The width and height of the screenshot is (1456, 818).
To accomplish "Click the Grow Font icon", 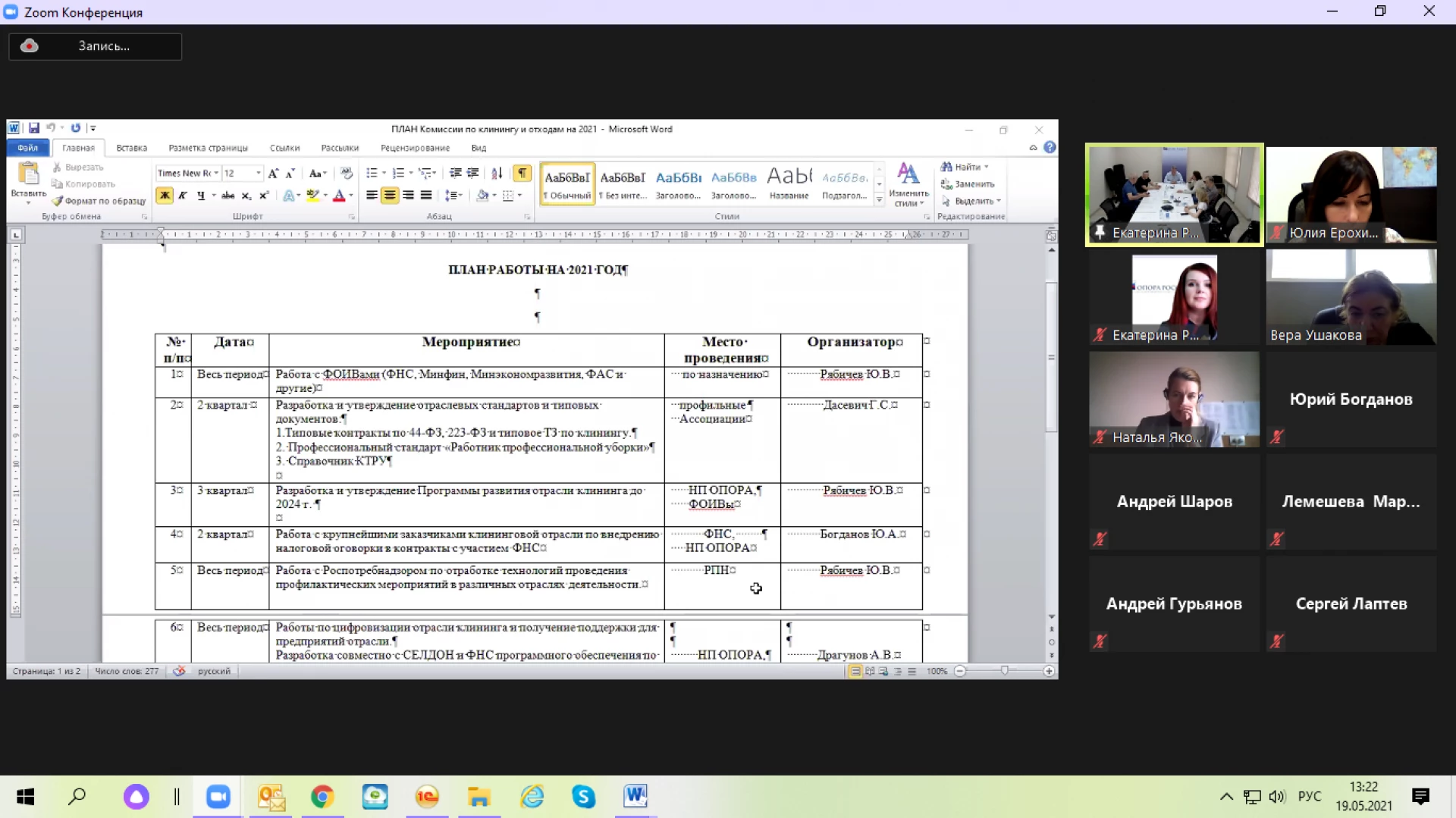I will tap(273, 174).
